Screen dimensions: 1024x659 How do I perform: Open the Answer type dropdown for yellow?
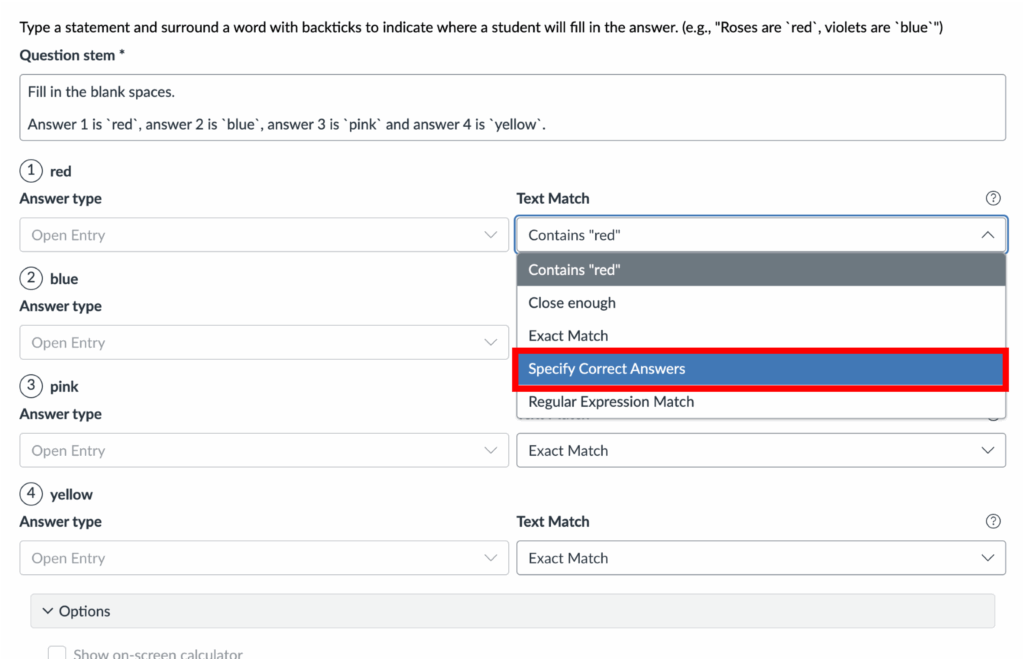tap(264, 558)
